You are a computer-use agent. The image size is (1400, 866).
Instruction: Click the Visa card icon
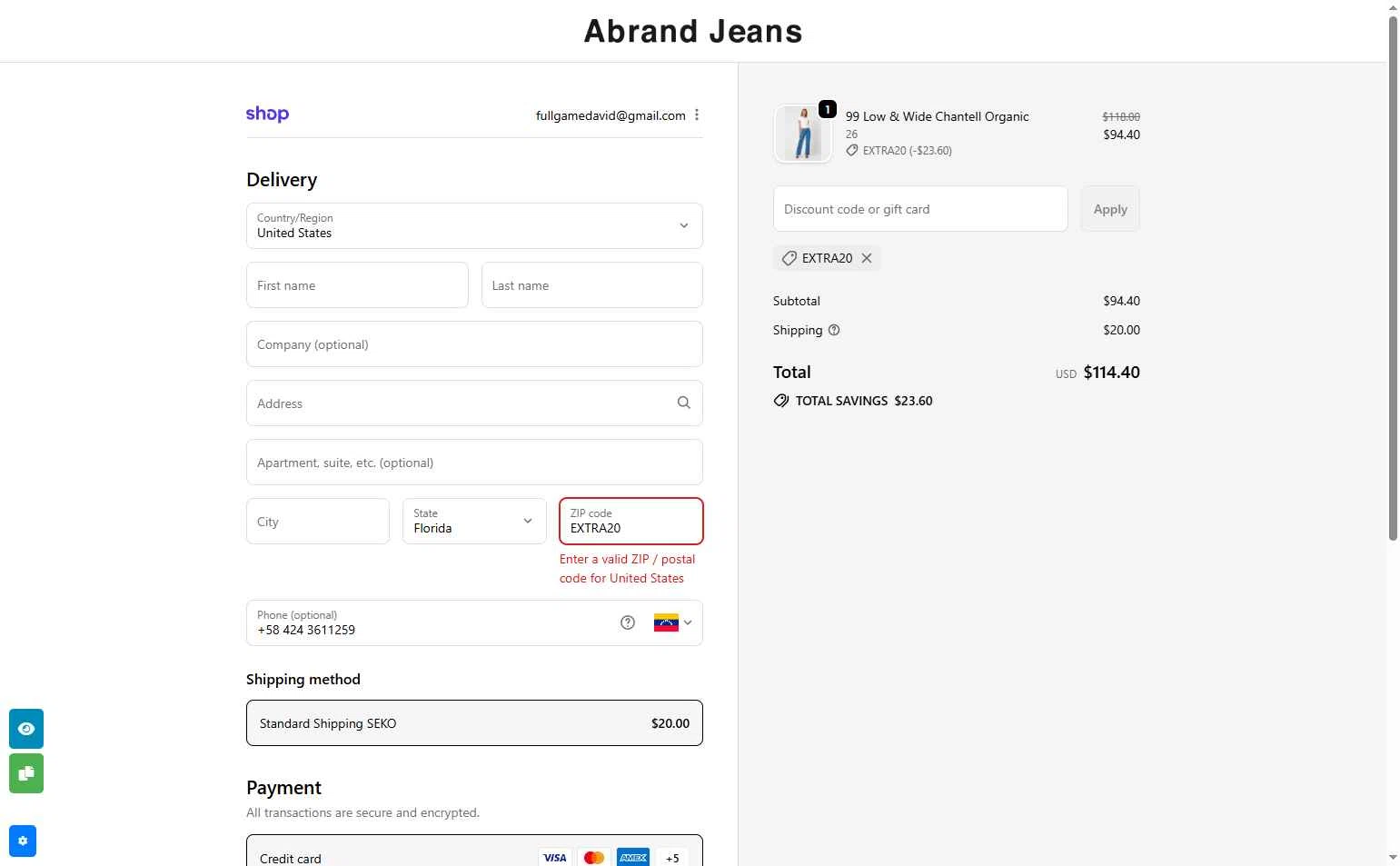(x=555, y=857)
